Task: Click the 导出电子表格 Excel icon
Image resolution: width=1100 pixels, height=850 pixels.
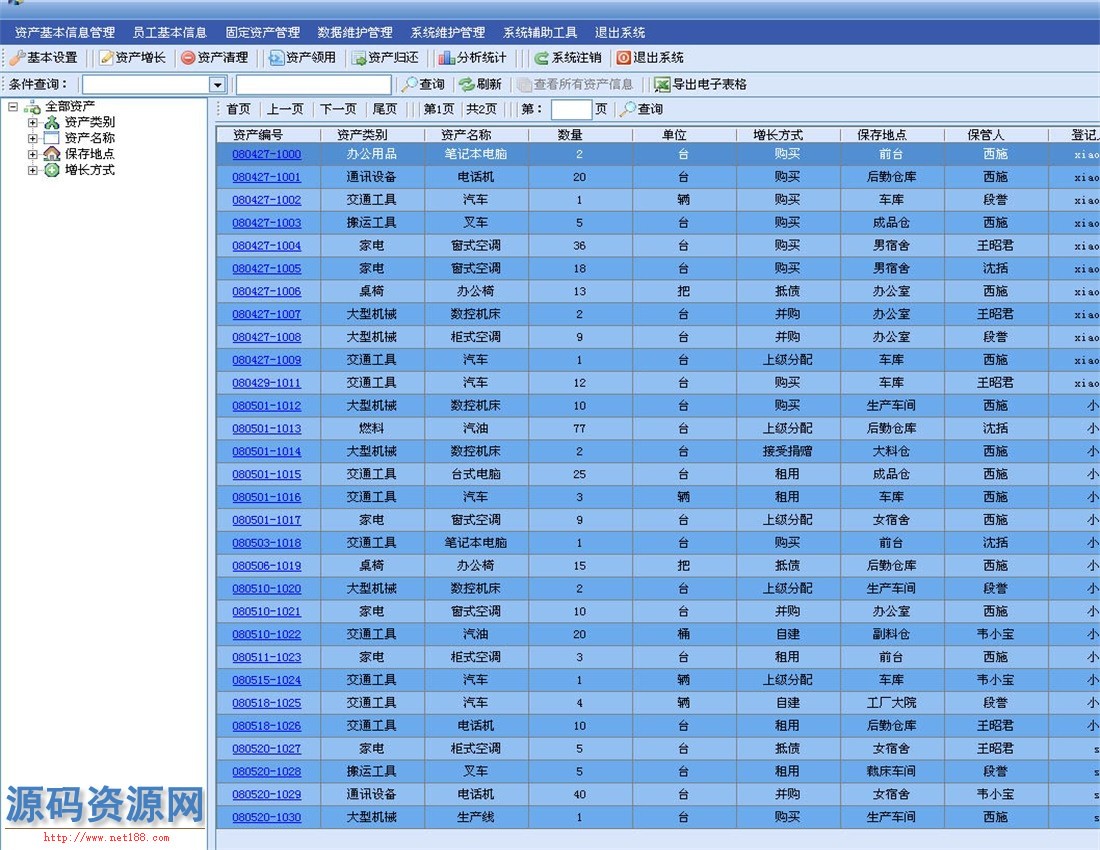Action: (662, 85)
